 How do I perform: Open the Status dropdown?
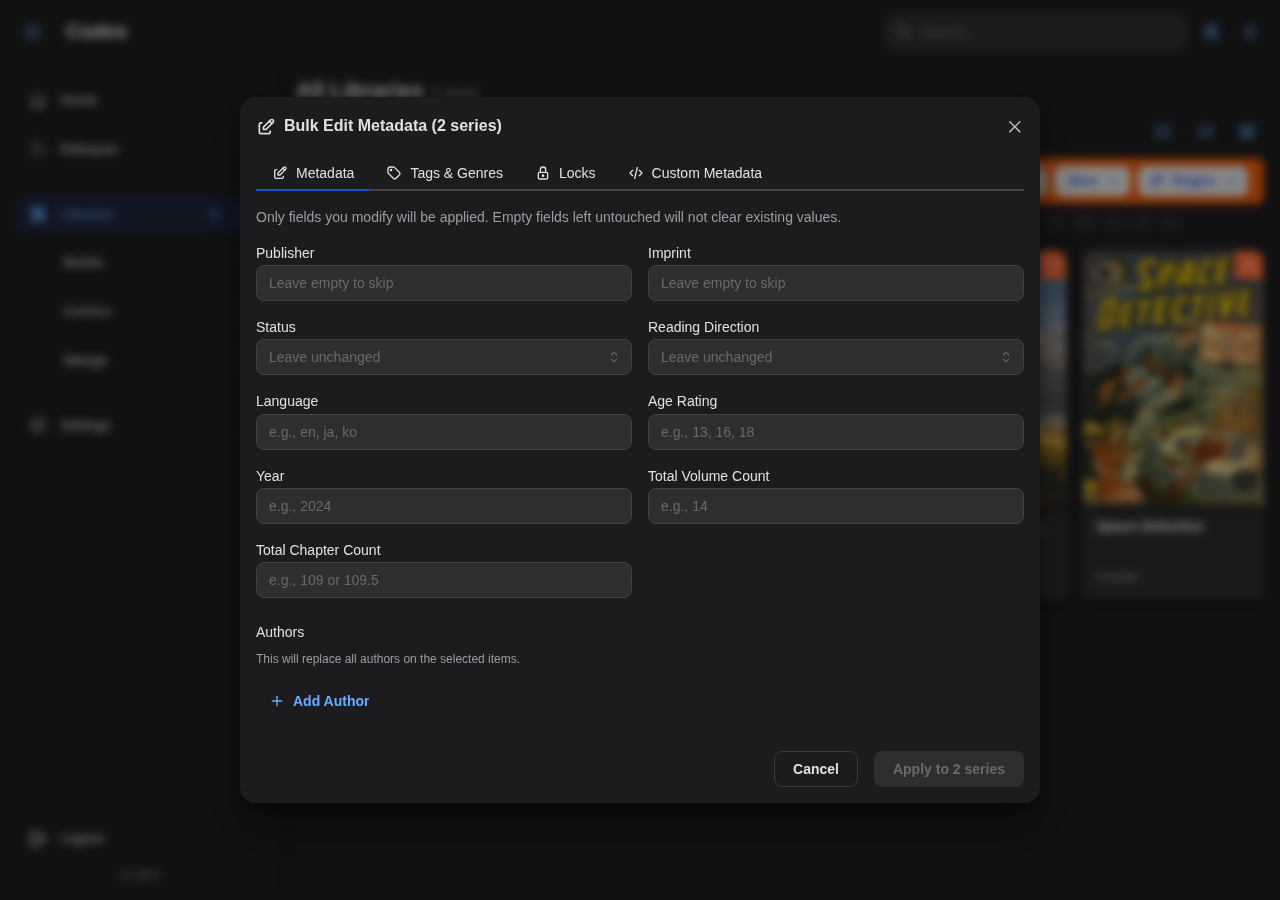coord(444,357)
